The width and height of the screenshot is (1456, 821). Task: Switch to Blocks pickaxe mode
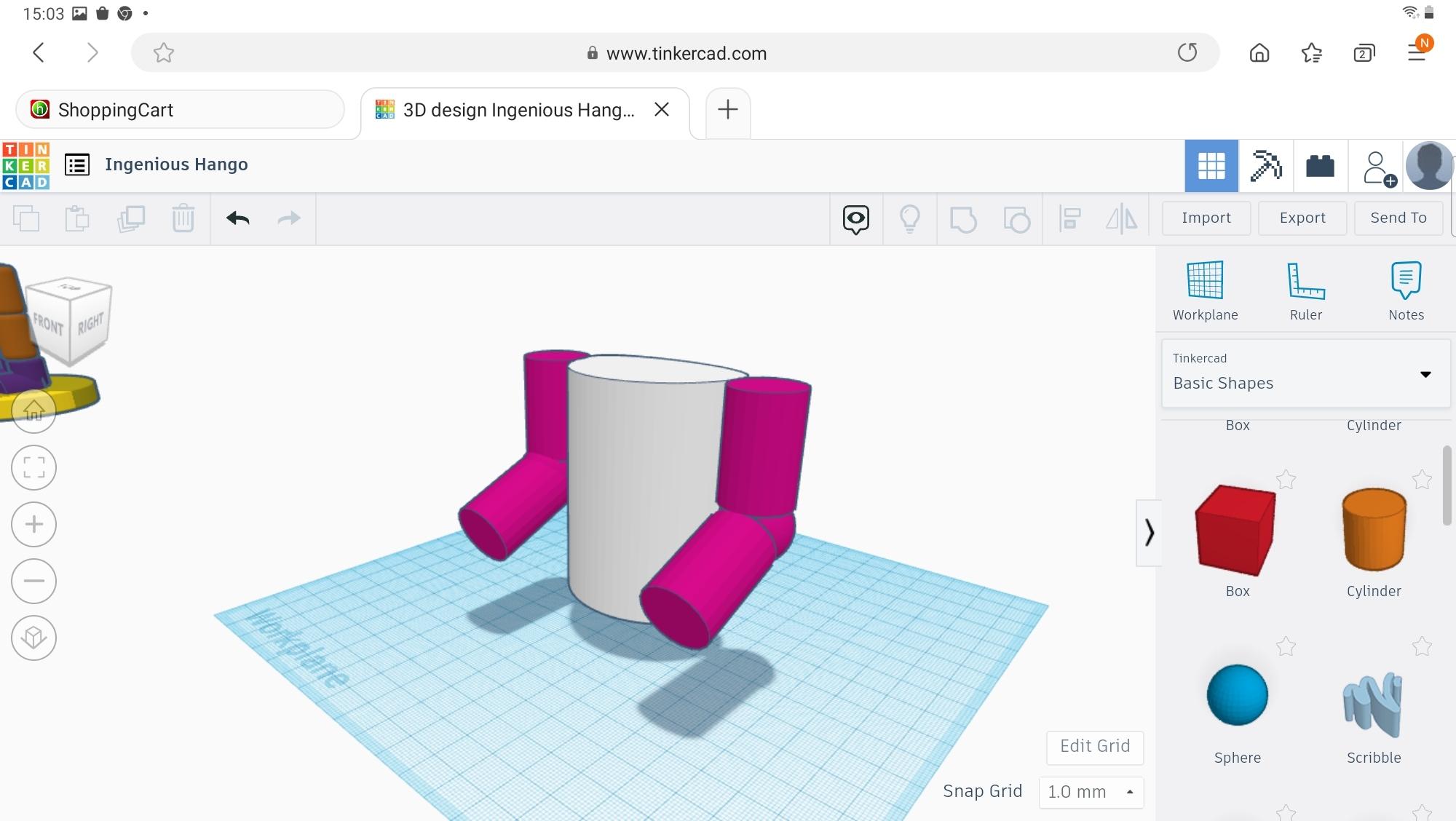click(1266, 166)
